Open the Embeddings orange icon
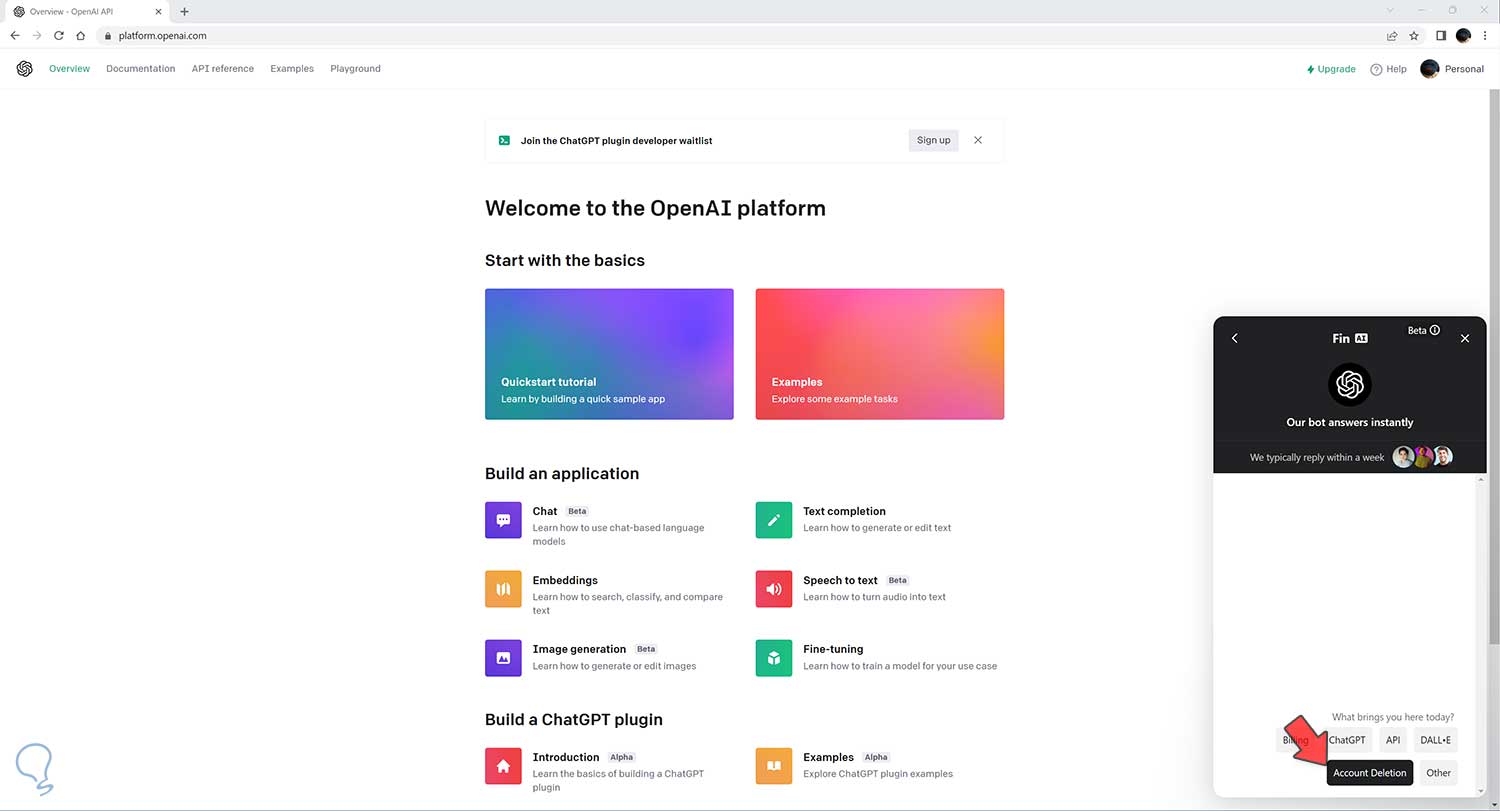 [503, 589]
